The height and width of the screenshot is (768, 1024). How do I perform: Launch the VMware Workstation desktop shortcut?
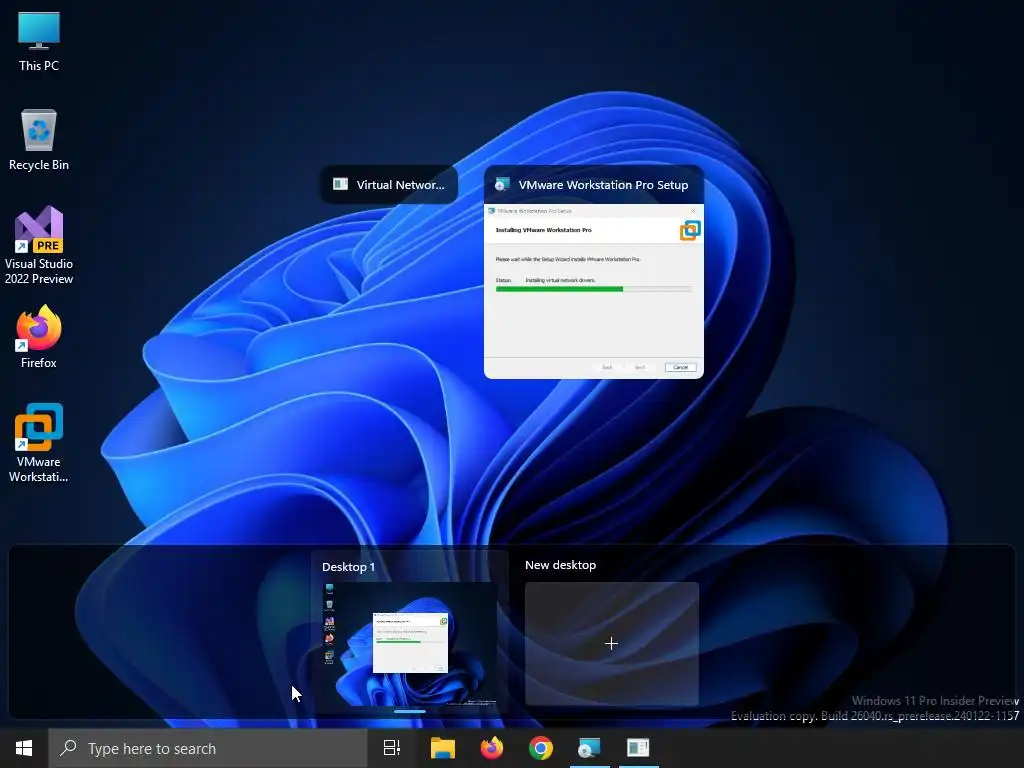pos(39,443)
